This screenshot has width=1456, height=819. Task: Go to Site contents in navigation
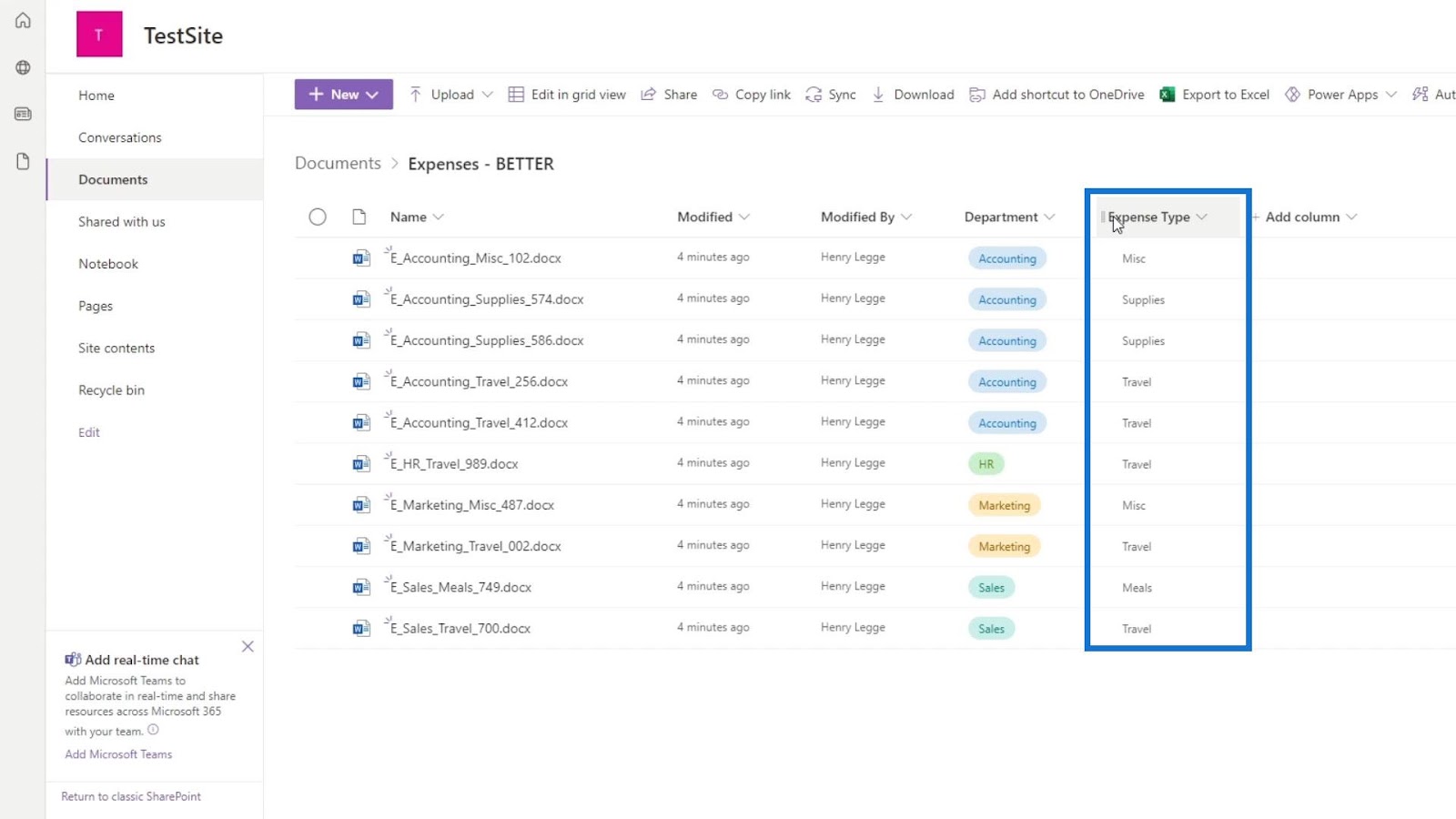[116, 348]
